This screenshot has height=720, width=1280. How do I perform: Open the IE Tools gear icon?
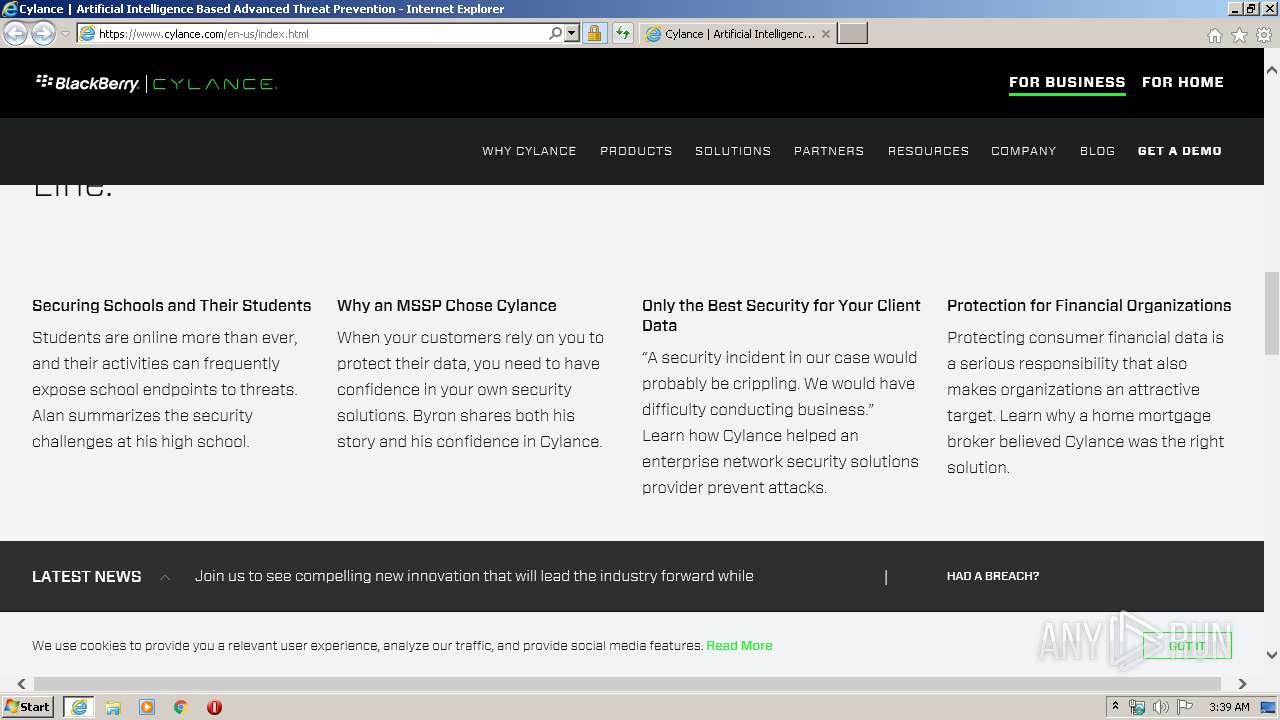pos(1264,35)
